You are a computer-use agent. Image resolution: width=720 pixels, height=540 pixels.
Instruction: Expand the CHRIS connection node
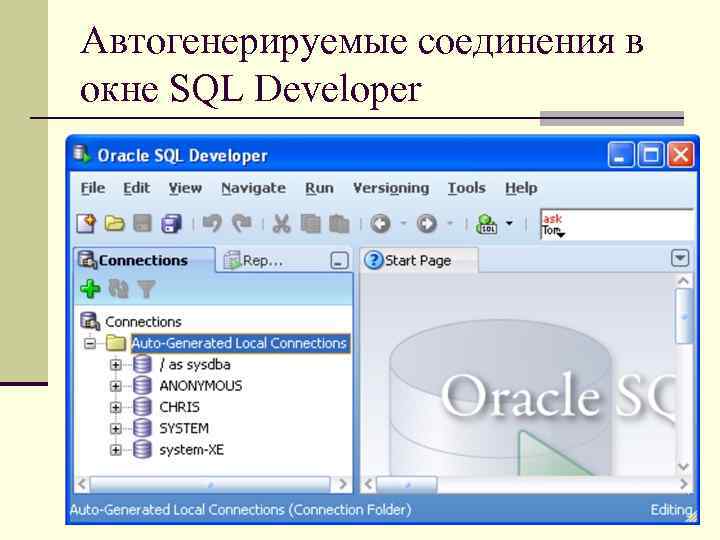click(116, 407)
